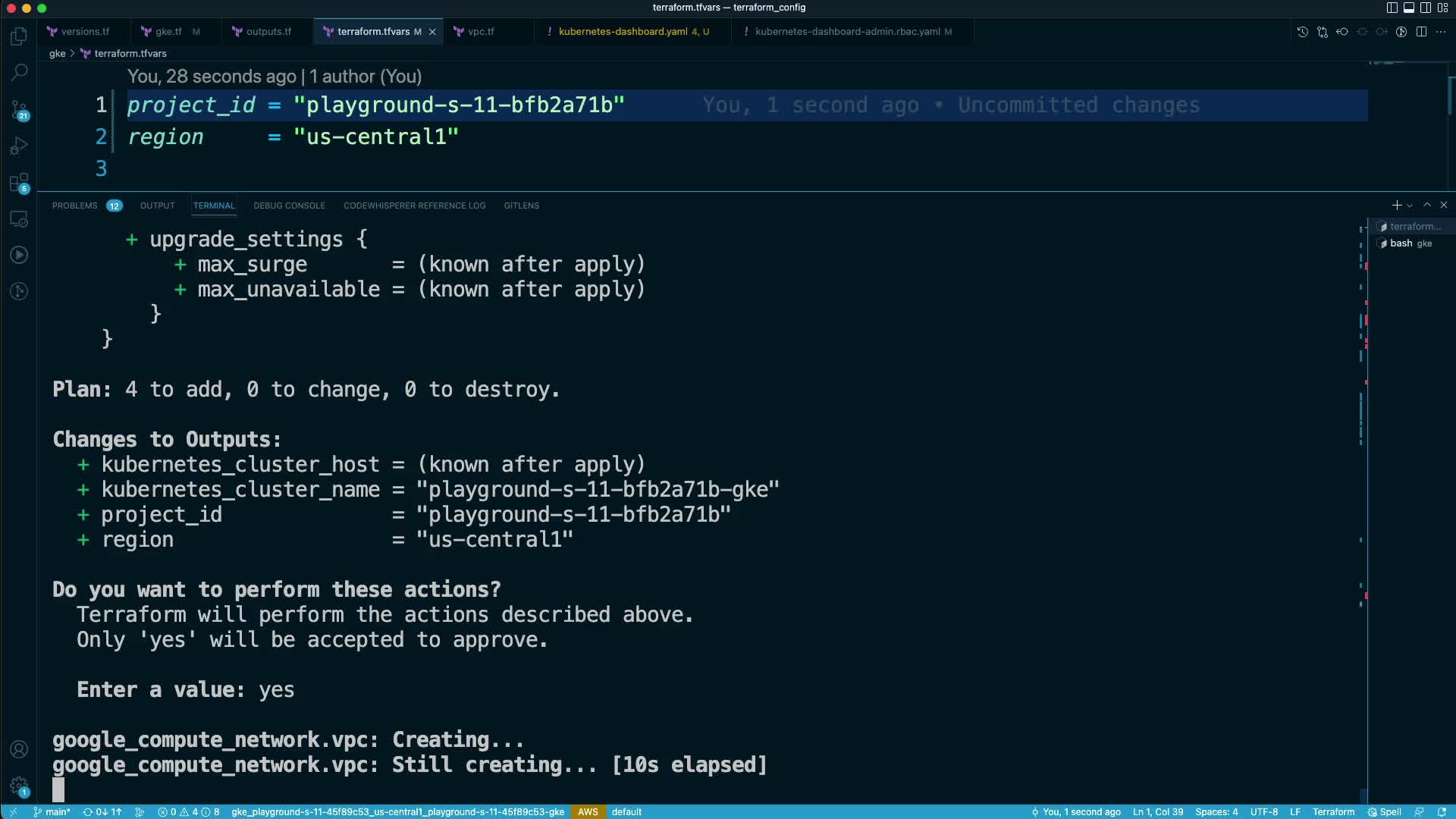1456x819 pixels.
Task: Open the vpc.tf editor tab
Action: (480, 32)
